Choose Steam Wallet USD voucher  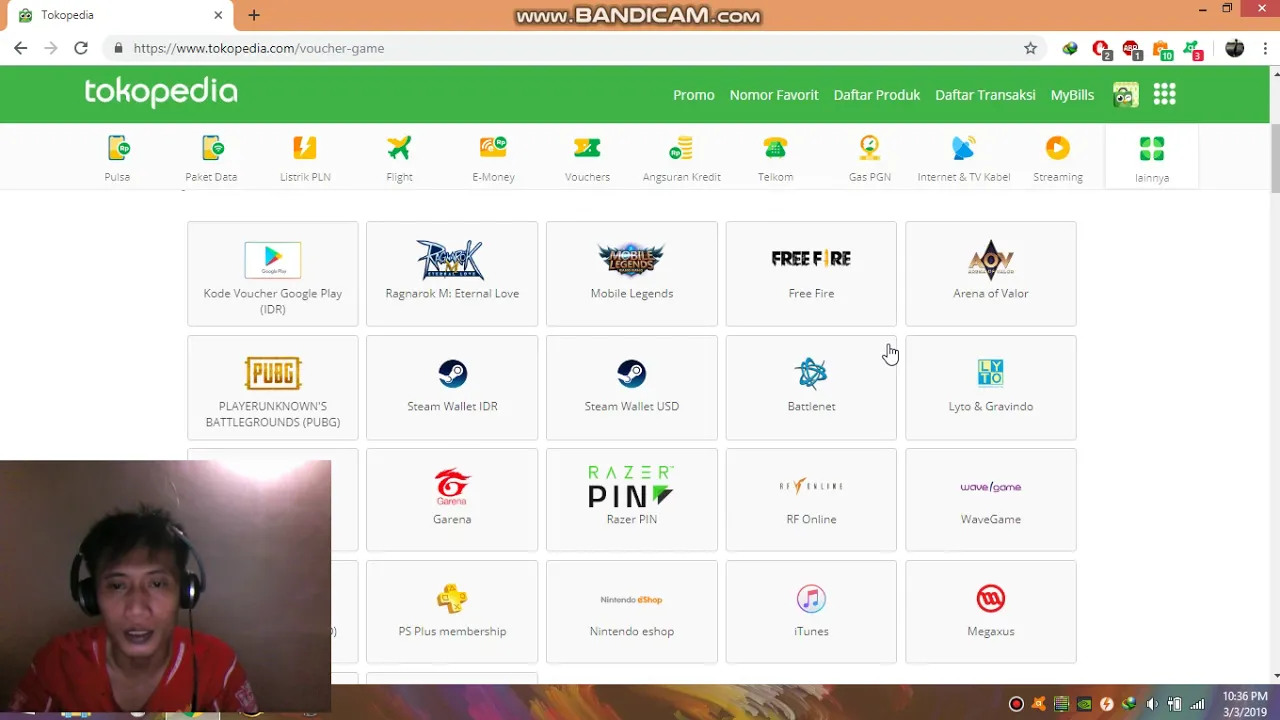[x=632, y=388]
